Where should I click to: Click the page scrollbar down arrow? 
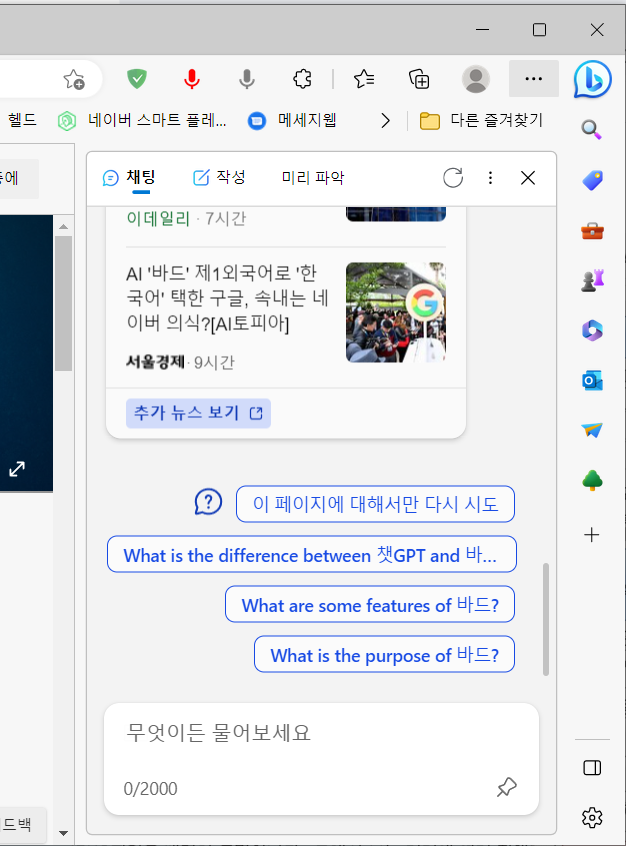[64, 833]
